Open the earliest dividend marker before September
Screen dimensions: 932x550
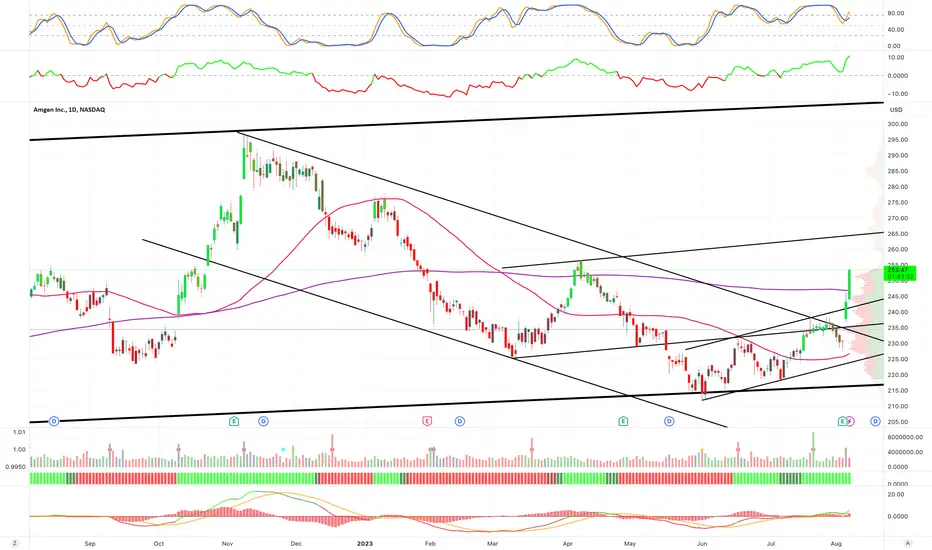(x=54, y=421)
